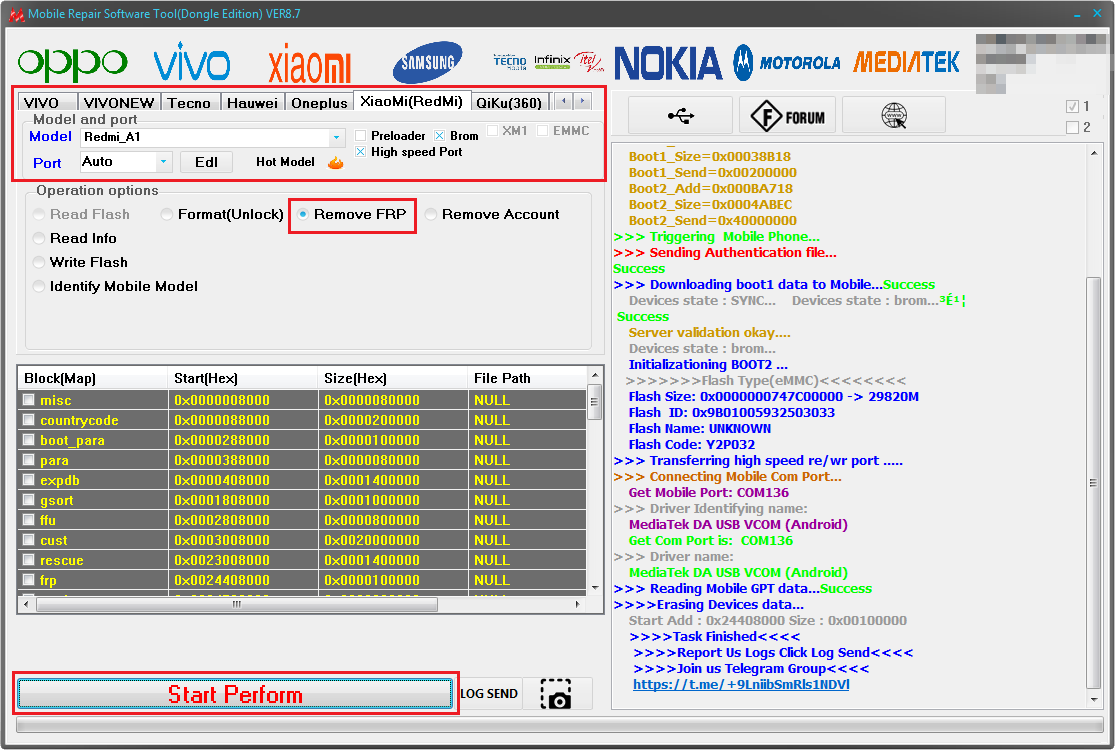
Task: Click the Xiaomi brand logo
Action: click(309, 64)
